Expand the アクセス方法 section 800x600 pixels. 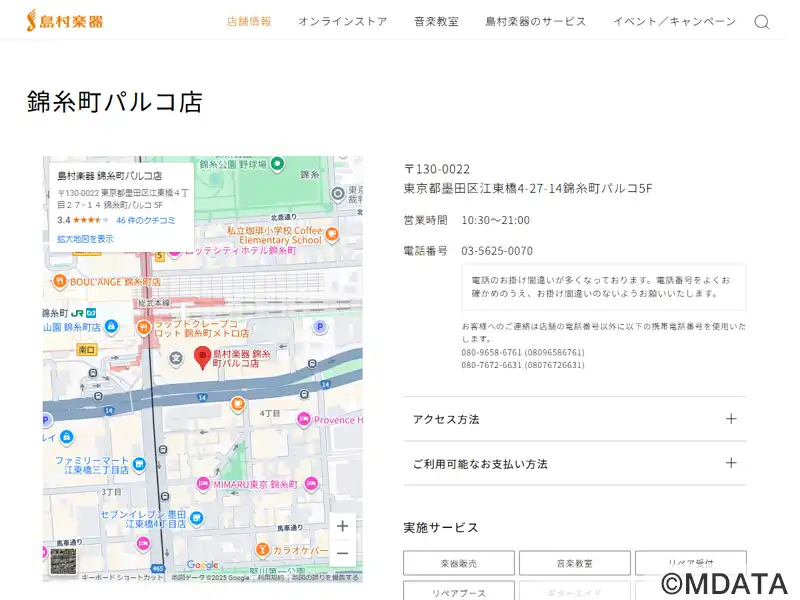pyautogui.click(x=575, y=419)
